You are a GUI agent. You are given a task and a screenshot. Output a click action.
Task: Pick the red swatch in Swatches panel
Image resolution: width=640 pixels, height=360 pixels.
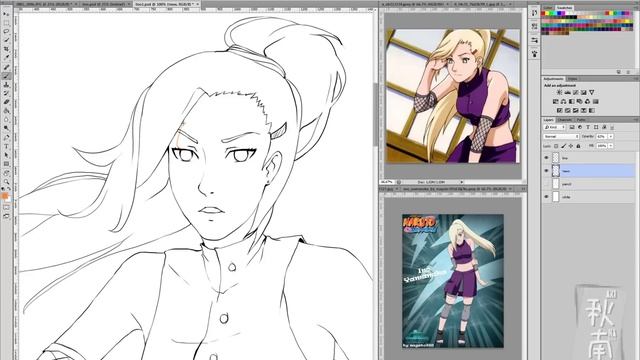pyautogui.click(x=543, y=13)
